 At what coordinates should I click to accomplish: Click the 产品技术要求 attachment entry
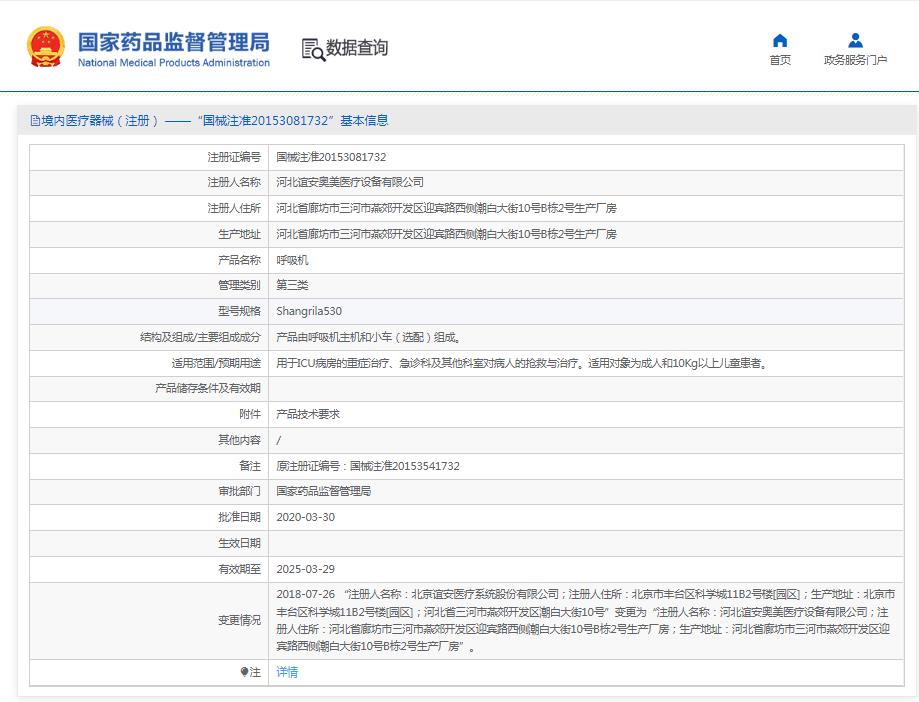click(308, 414)
